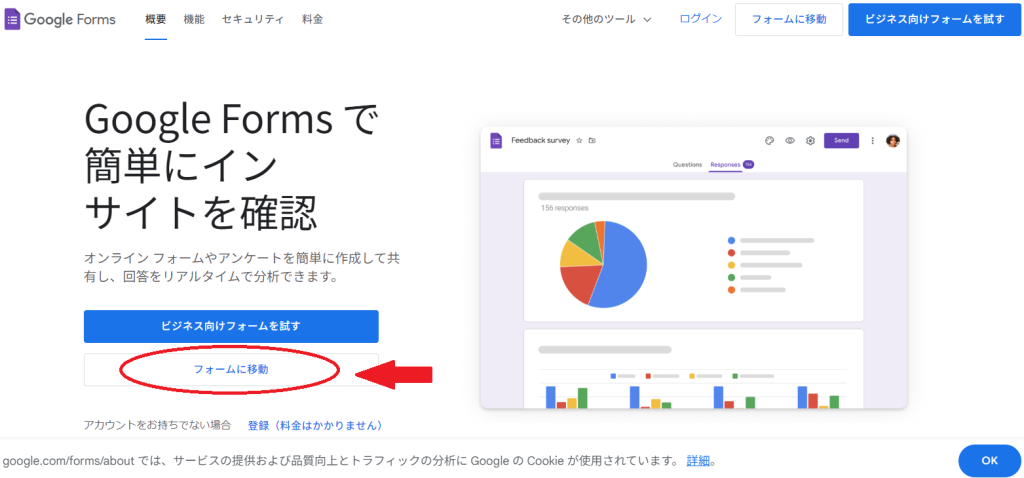Open the 料金 pricing tab
Image resolution: width=1024 pixels, height=478 pixels.
pyautogui.click(x=312, y=19)
